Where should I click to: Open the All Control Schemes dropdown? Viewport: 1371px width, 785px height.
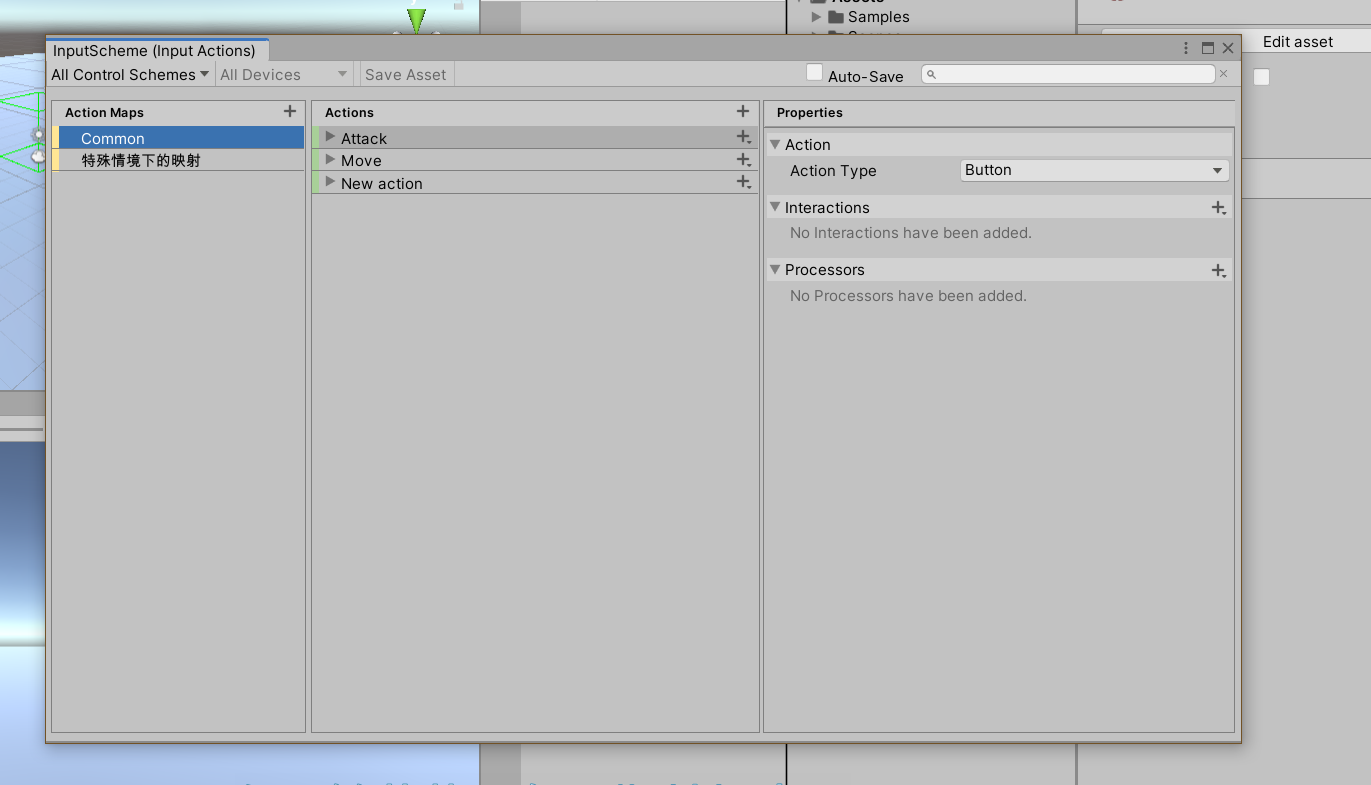point(129,73)
